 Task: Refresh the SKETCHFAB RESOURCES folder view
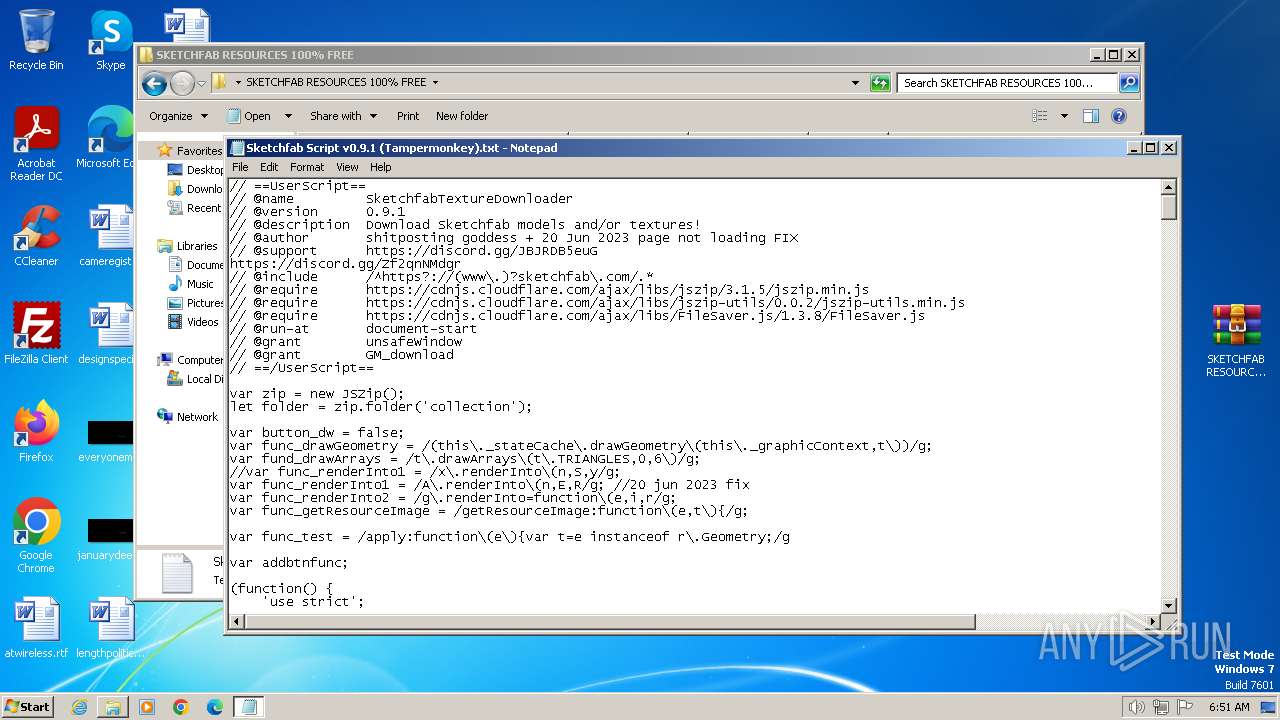(x=880, y=83)
